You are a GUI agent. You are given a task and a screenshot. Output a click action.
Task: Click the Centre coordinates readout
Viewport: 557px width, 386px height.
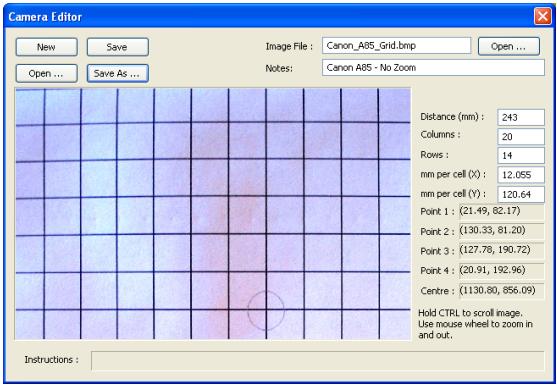pos(502,291)
